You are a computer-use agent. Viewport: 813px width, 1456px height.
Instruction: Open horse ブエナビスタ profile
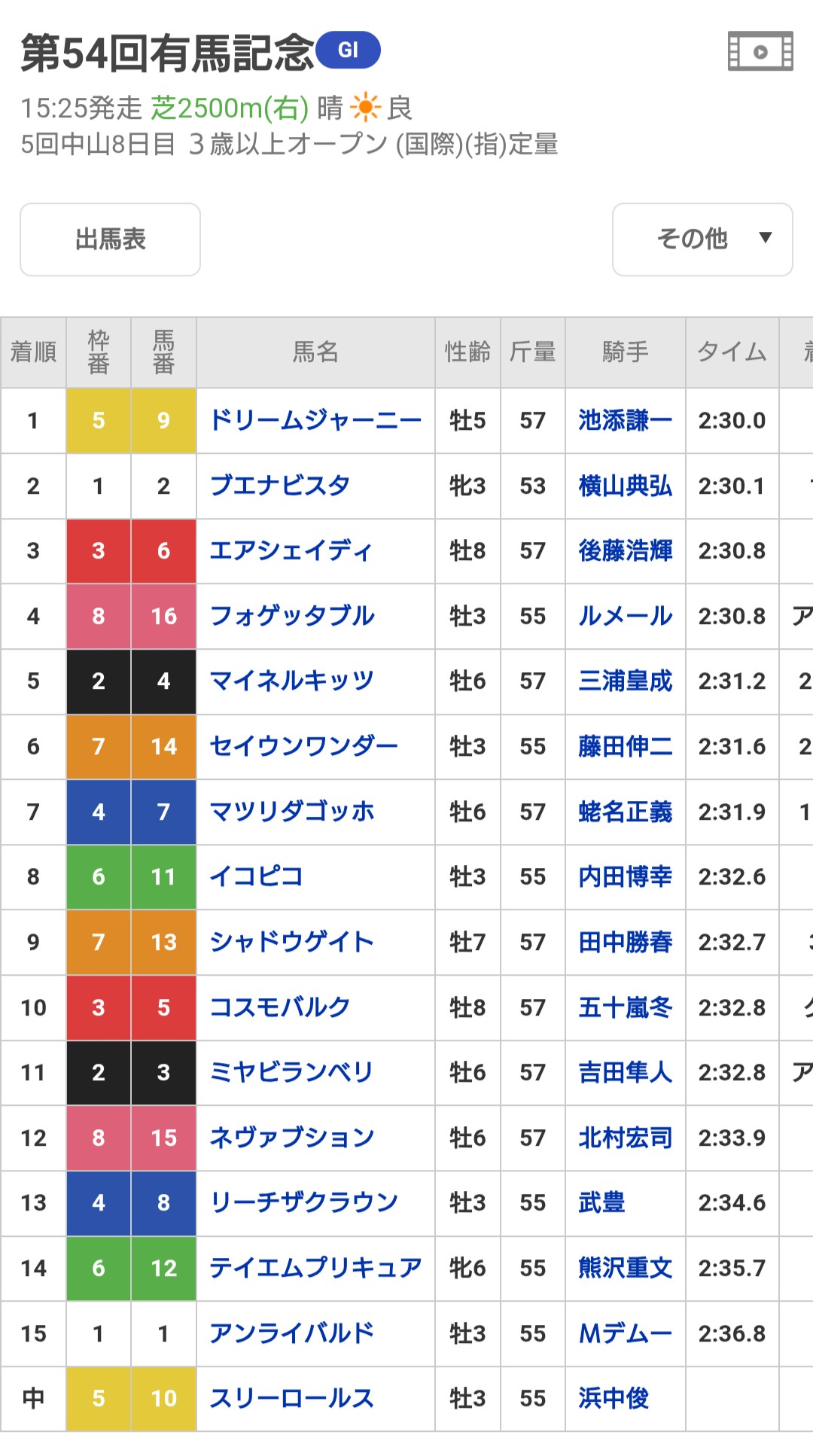coord(279,486)
